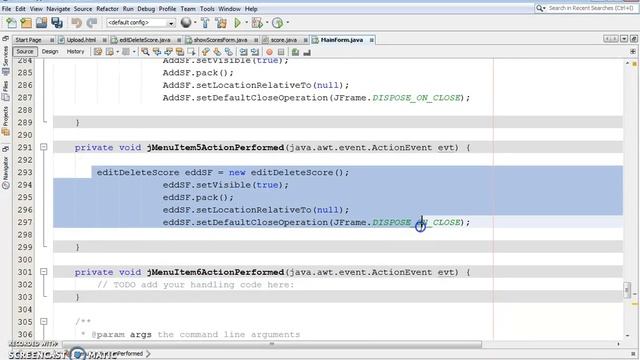Click the vertical editor scrollbar thumb
640x360 pixels.
(x=627, y=290)
